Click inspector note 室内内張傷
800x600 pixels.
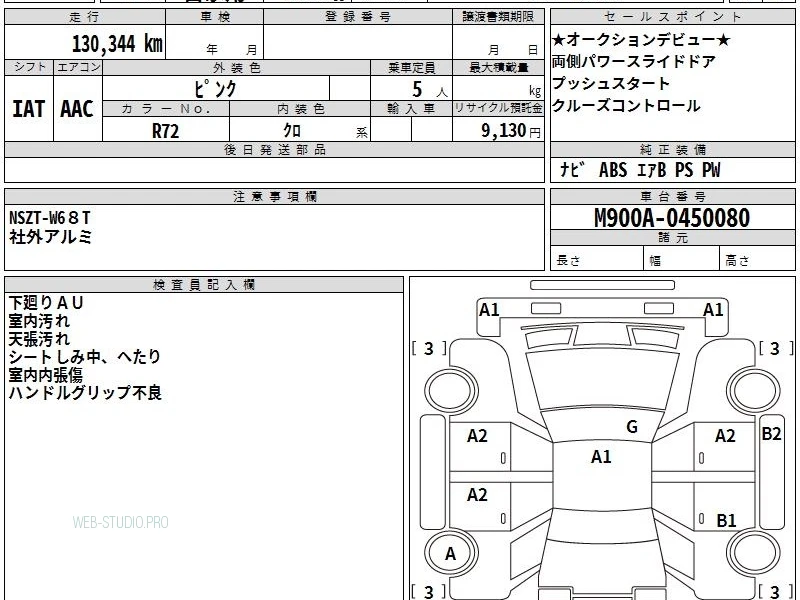pos(45,375)
